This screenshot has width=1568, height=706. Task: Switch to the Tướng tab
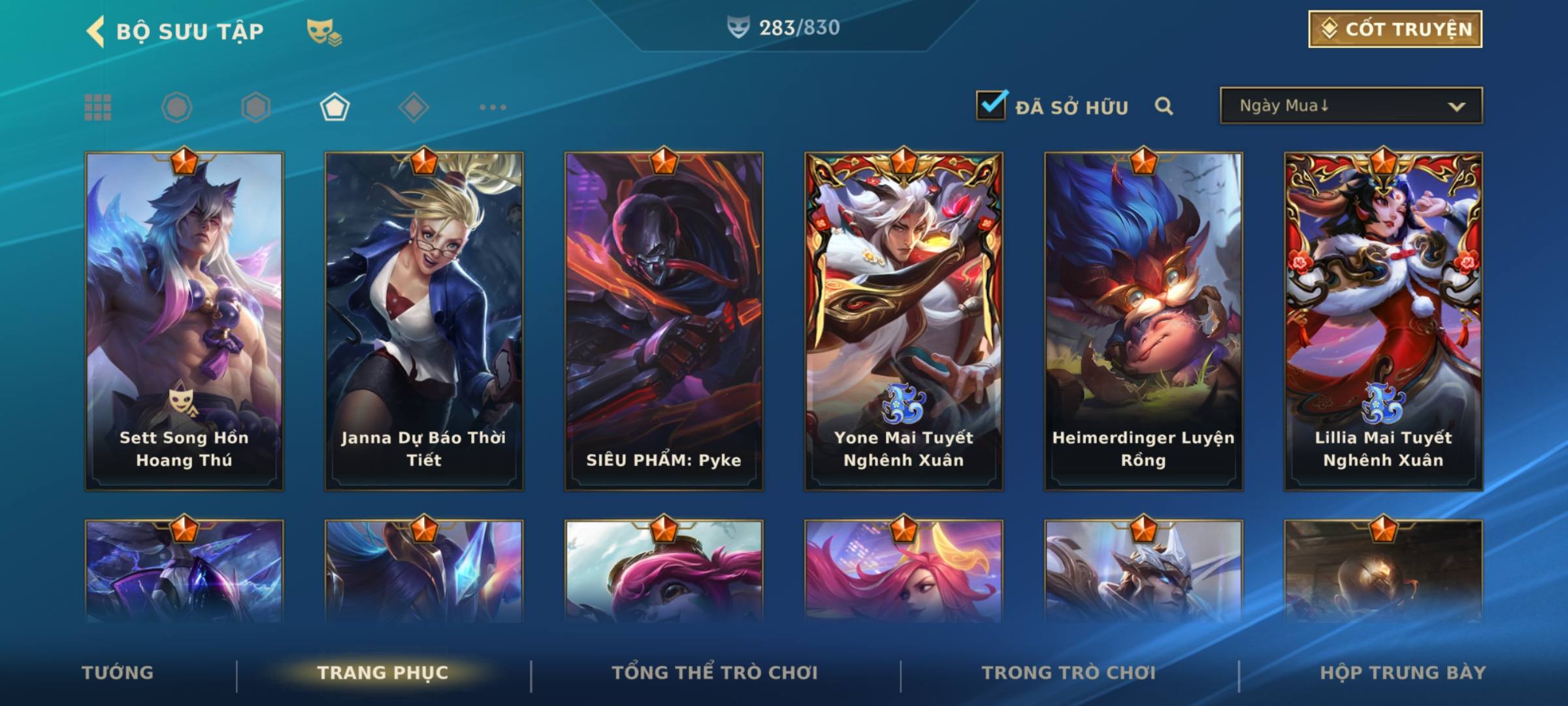pyautogui.click(x=118, y=673)
